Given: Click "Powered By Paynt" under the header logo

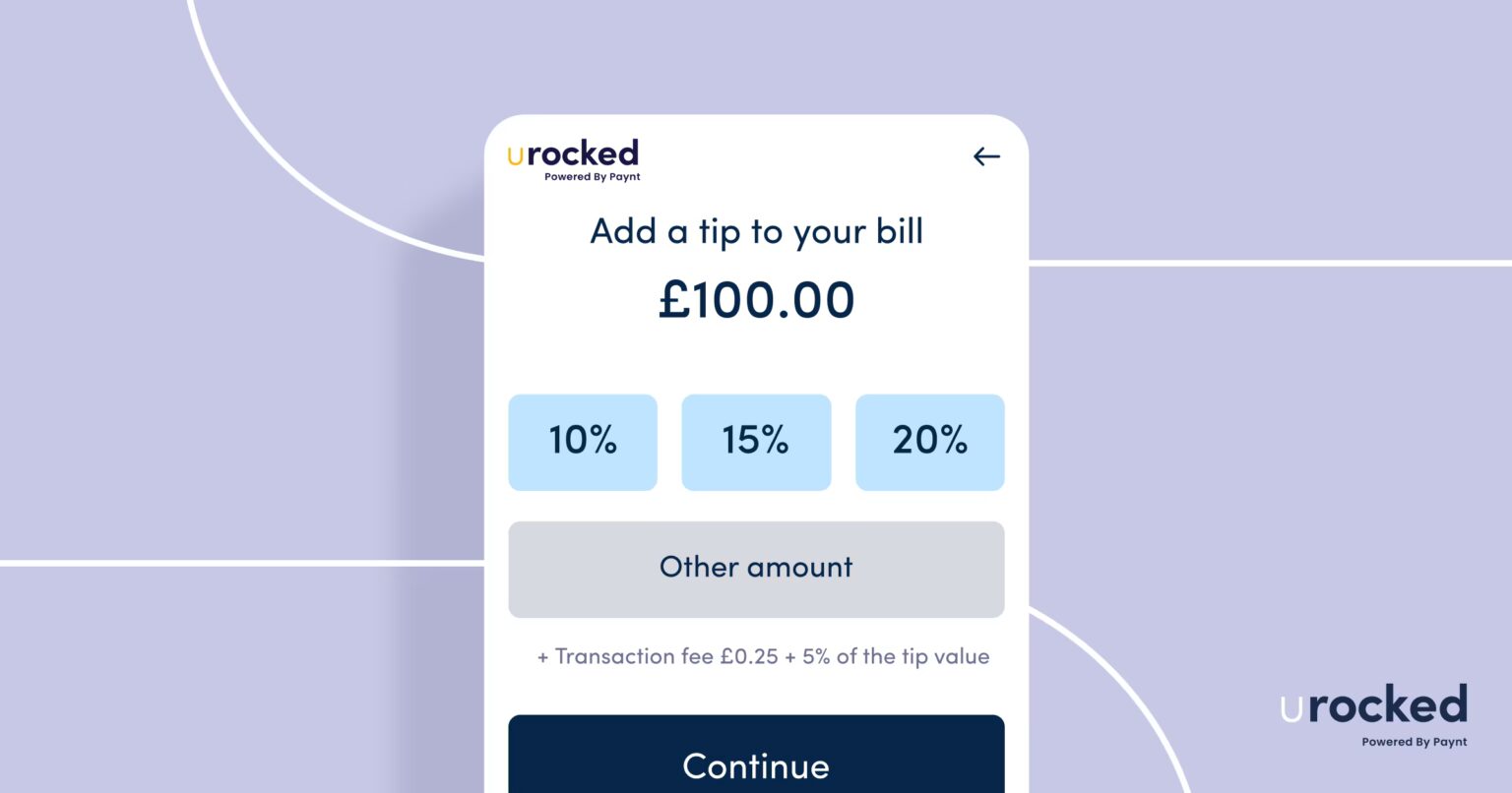Looking at the screenshot, I should (593, 177).
